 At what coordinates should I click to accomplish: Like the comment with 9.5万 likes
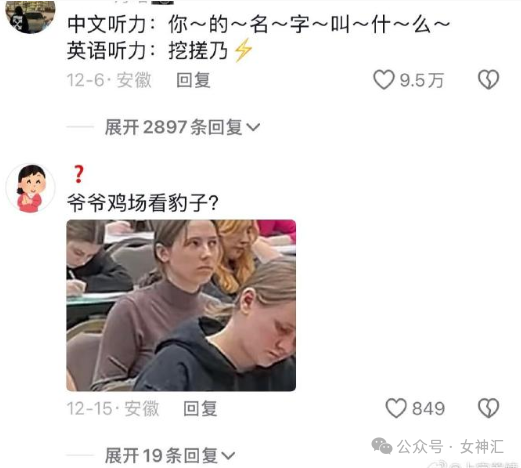tap(384, 80)
